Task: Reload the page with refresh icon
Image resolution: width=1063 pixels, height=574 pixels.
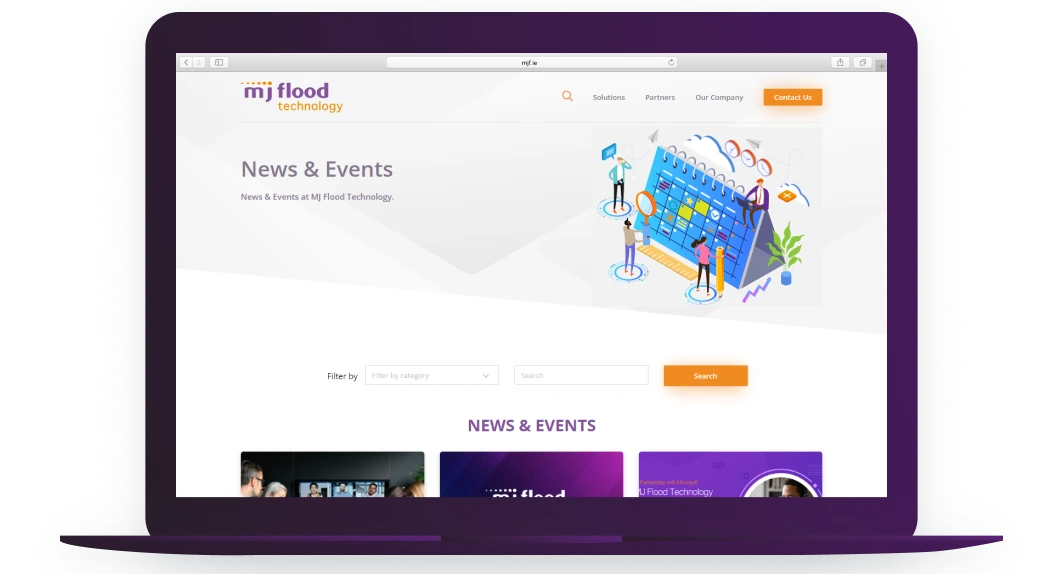Action: (x=671, y=62)
